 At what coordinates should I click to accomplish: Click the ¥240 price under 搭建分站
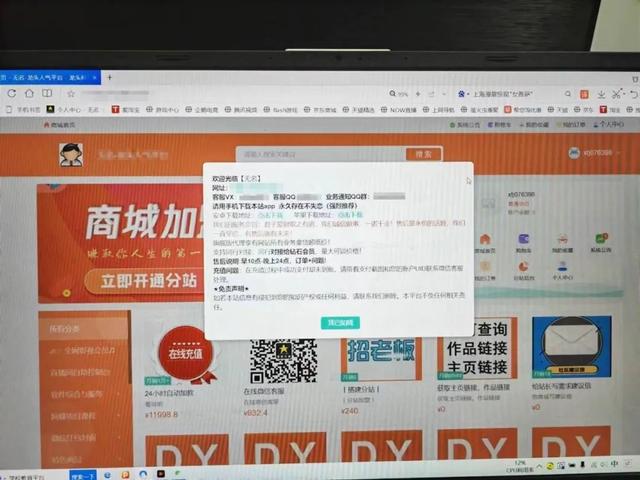click(x=350, y=411)
